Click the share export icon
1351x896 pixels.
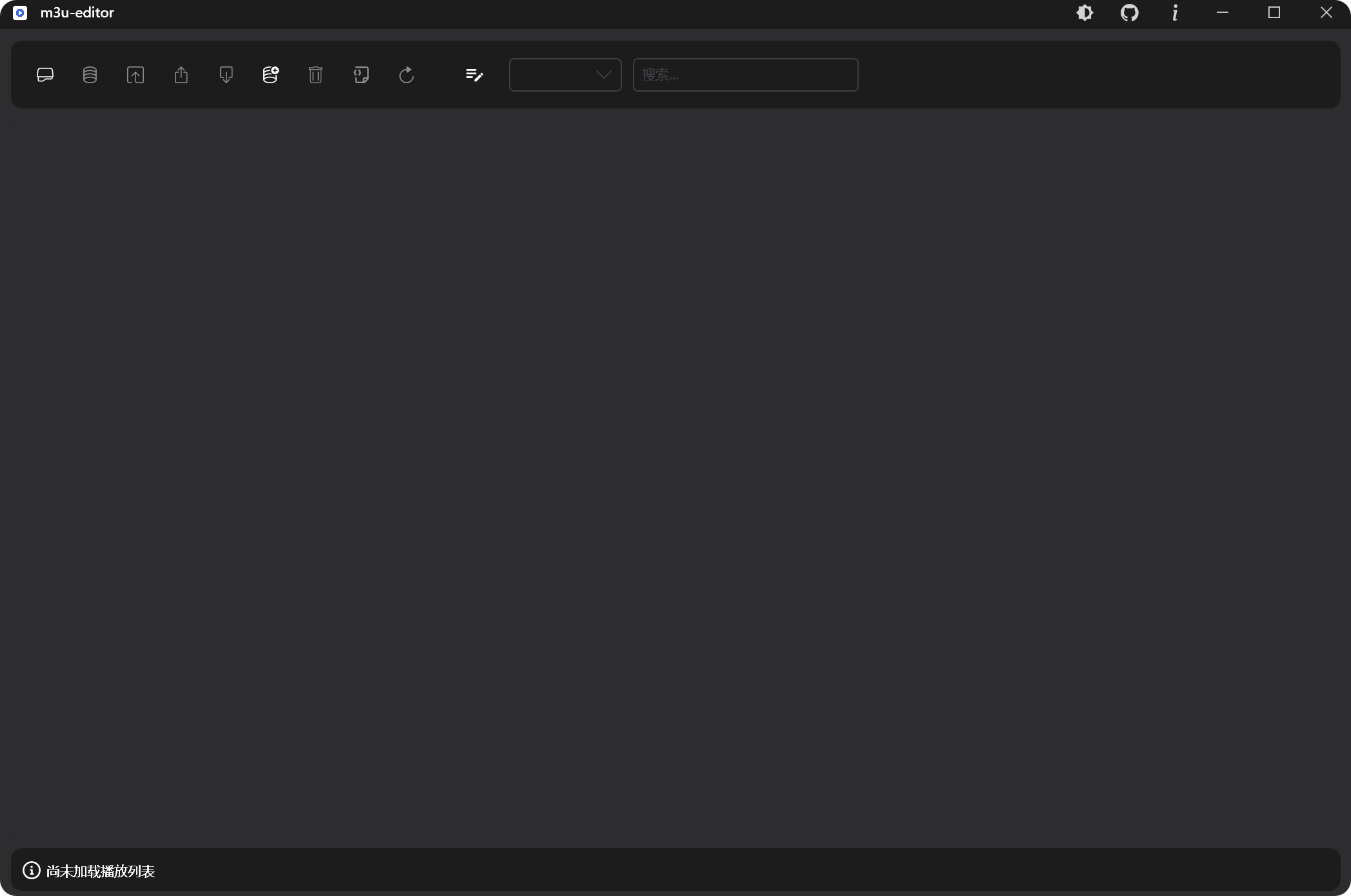pyautogui.click(x=181, y=74)
